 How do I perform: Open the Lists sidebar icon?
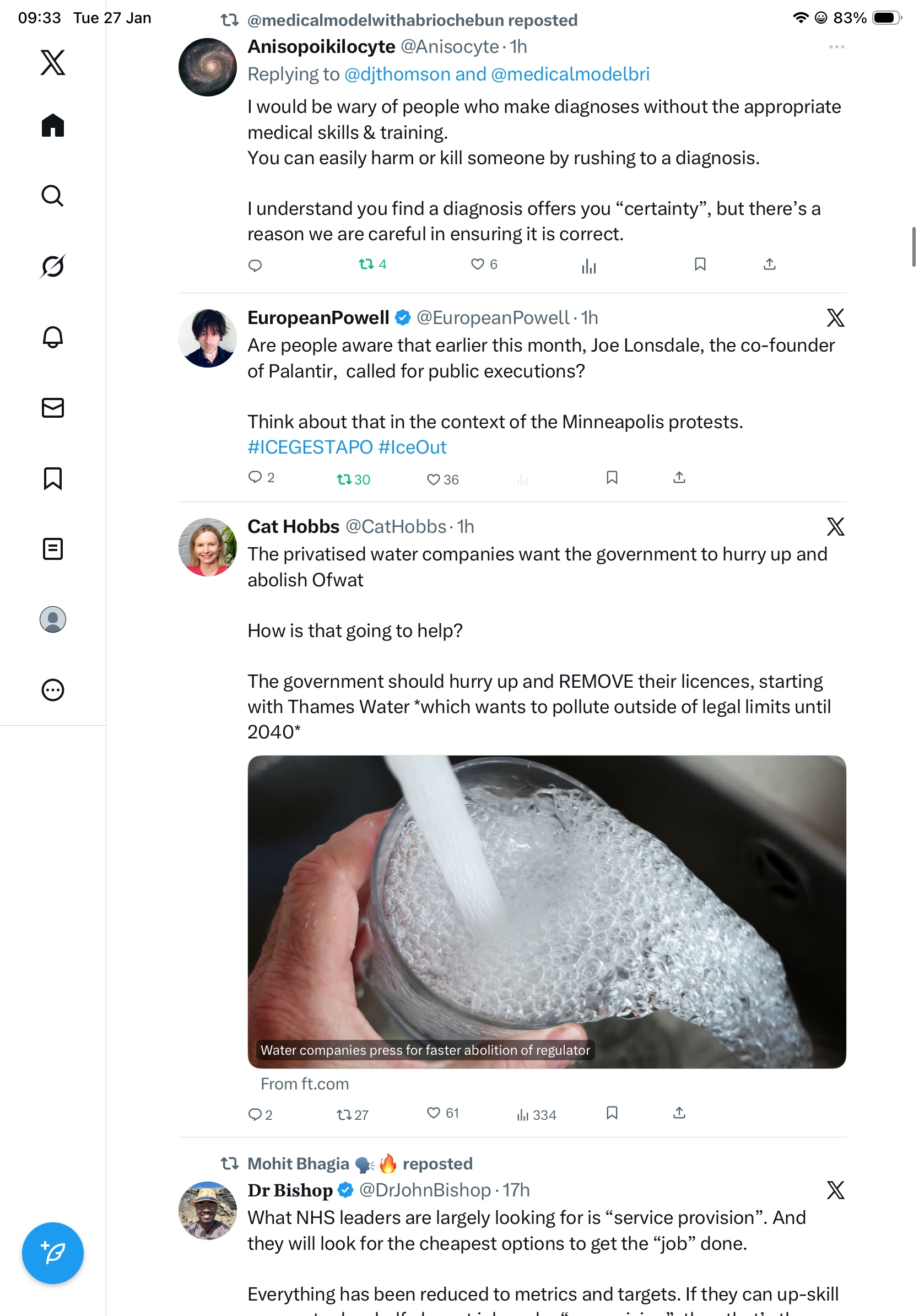pos(53,548)
